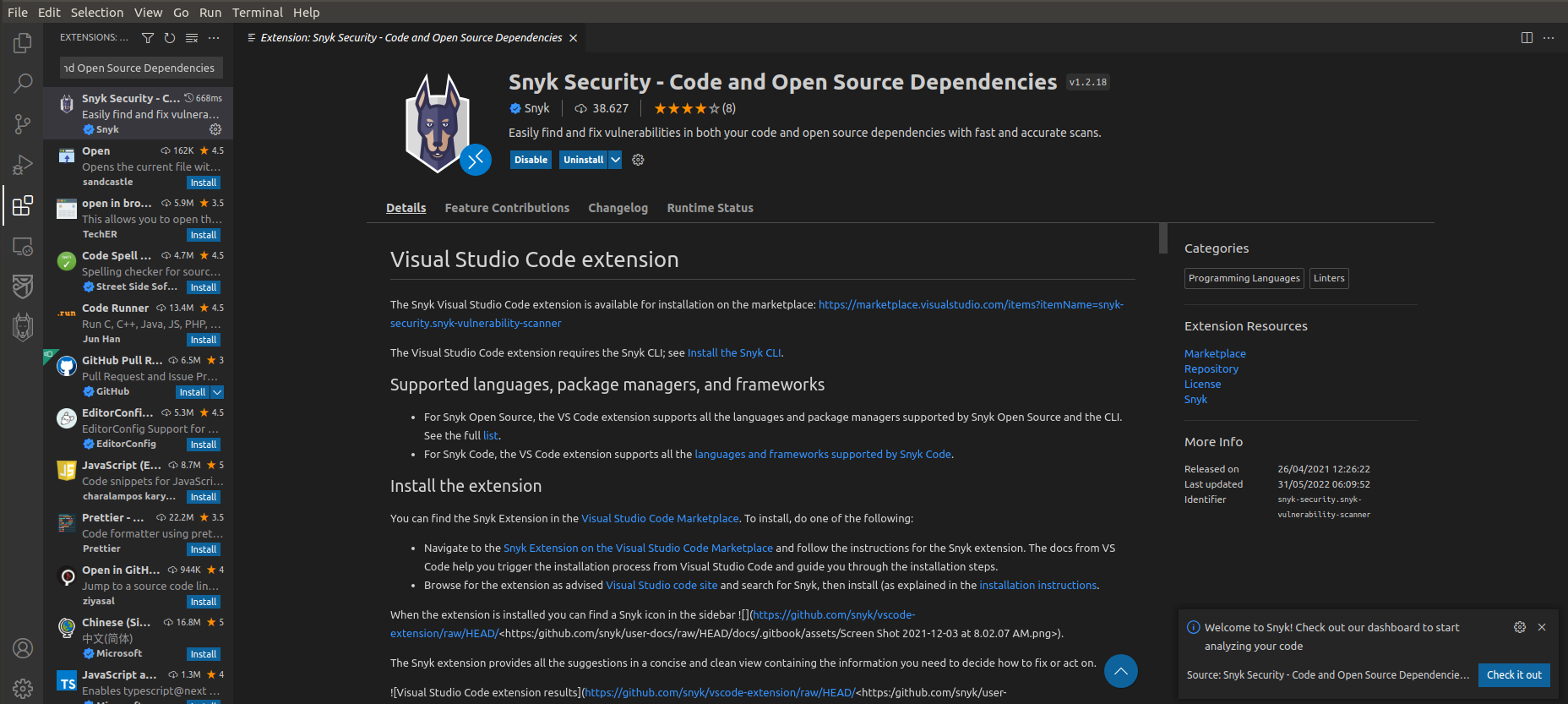Clear extensions search results

point(192,38)
